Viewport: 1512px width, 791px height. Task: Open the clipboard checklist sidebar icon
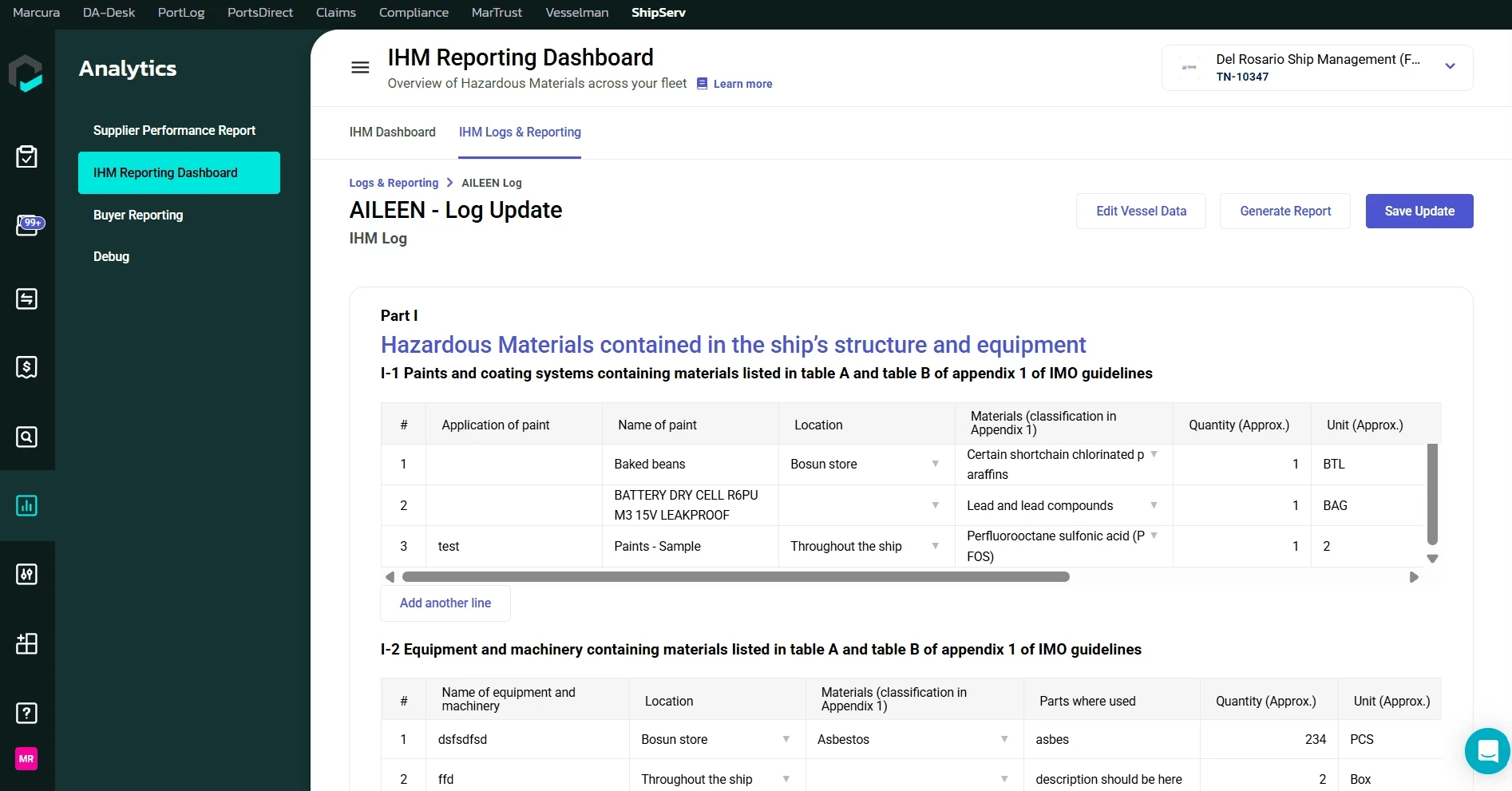click(x=26, y=156)
